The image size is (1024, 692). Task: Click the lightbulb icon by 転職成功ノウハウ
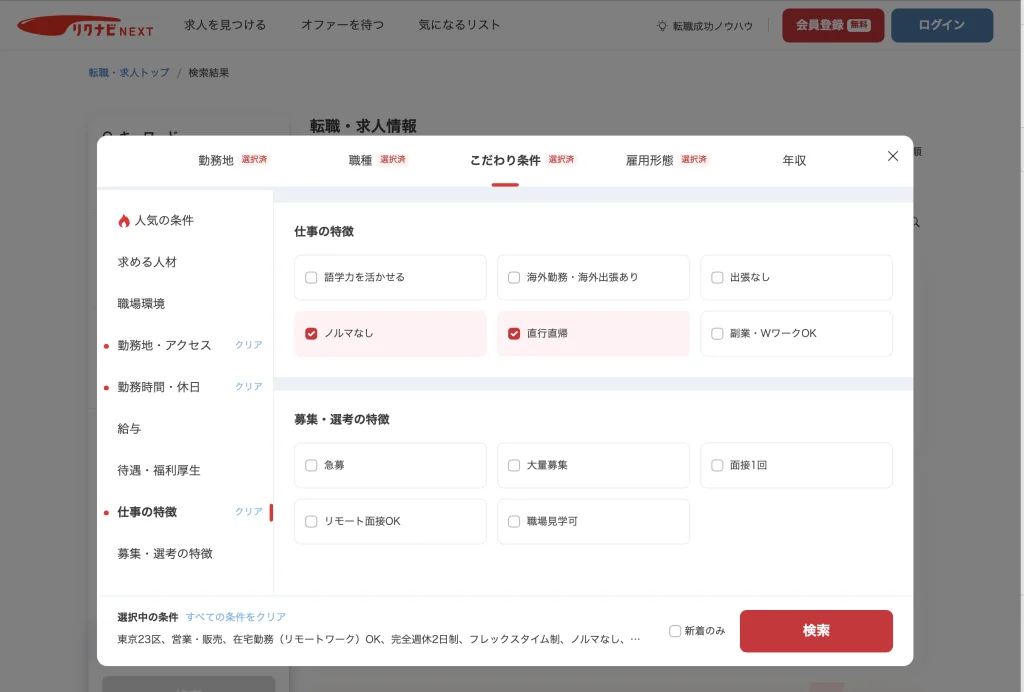(x=662, y=26)
